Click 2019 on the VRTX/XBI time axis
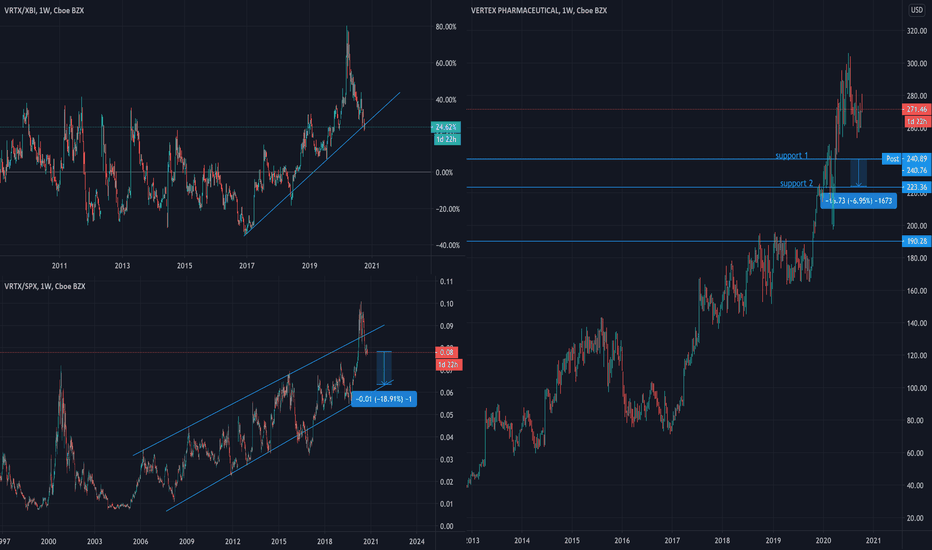Screen dimensions: 932x550 [309, 266]
